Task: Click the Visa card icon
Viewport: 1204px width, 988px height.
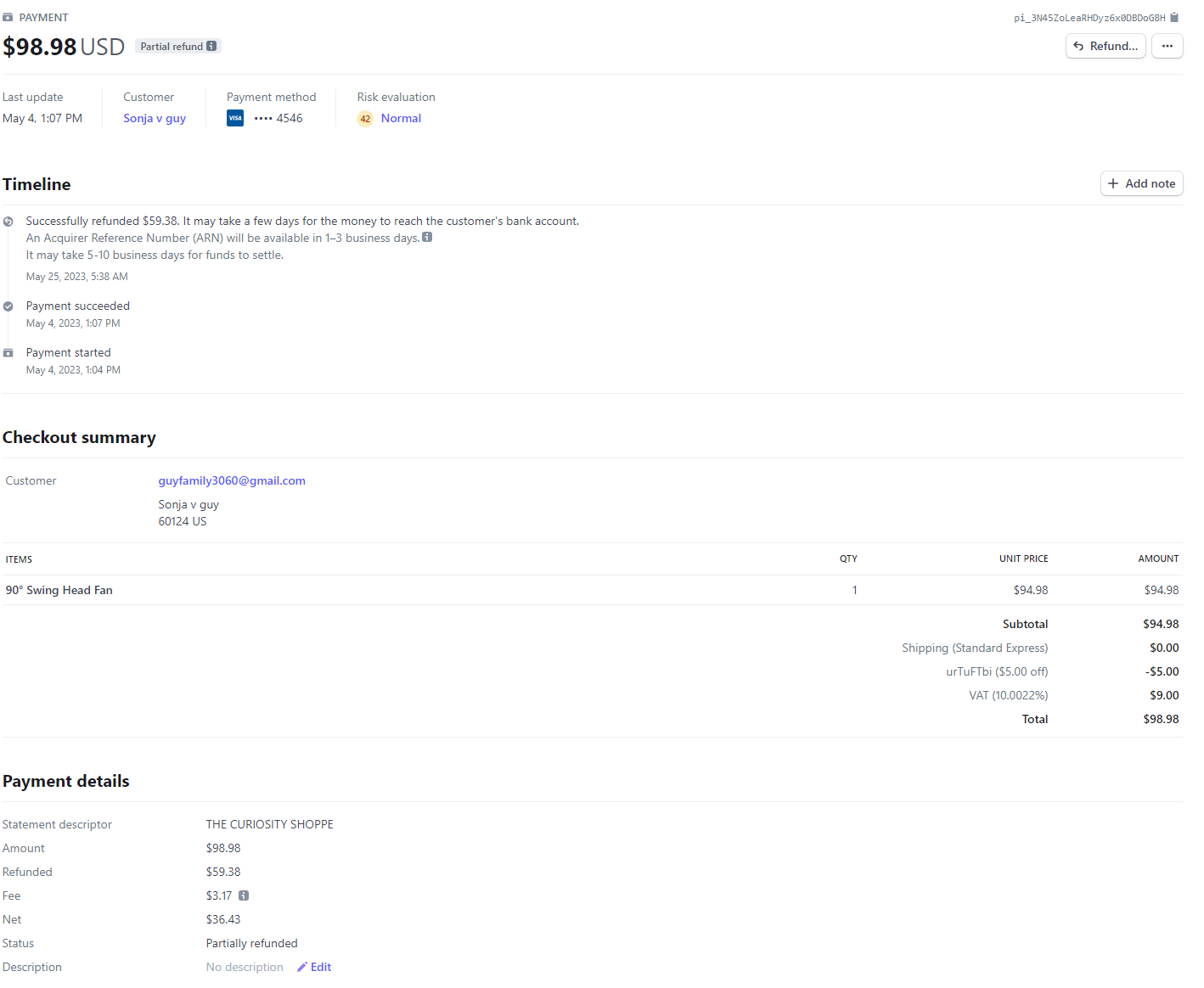Action: coord(235,119)
